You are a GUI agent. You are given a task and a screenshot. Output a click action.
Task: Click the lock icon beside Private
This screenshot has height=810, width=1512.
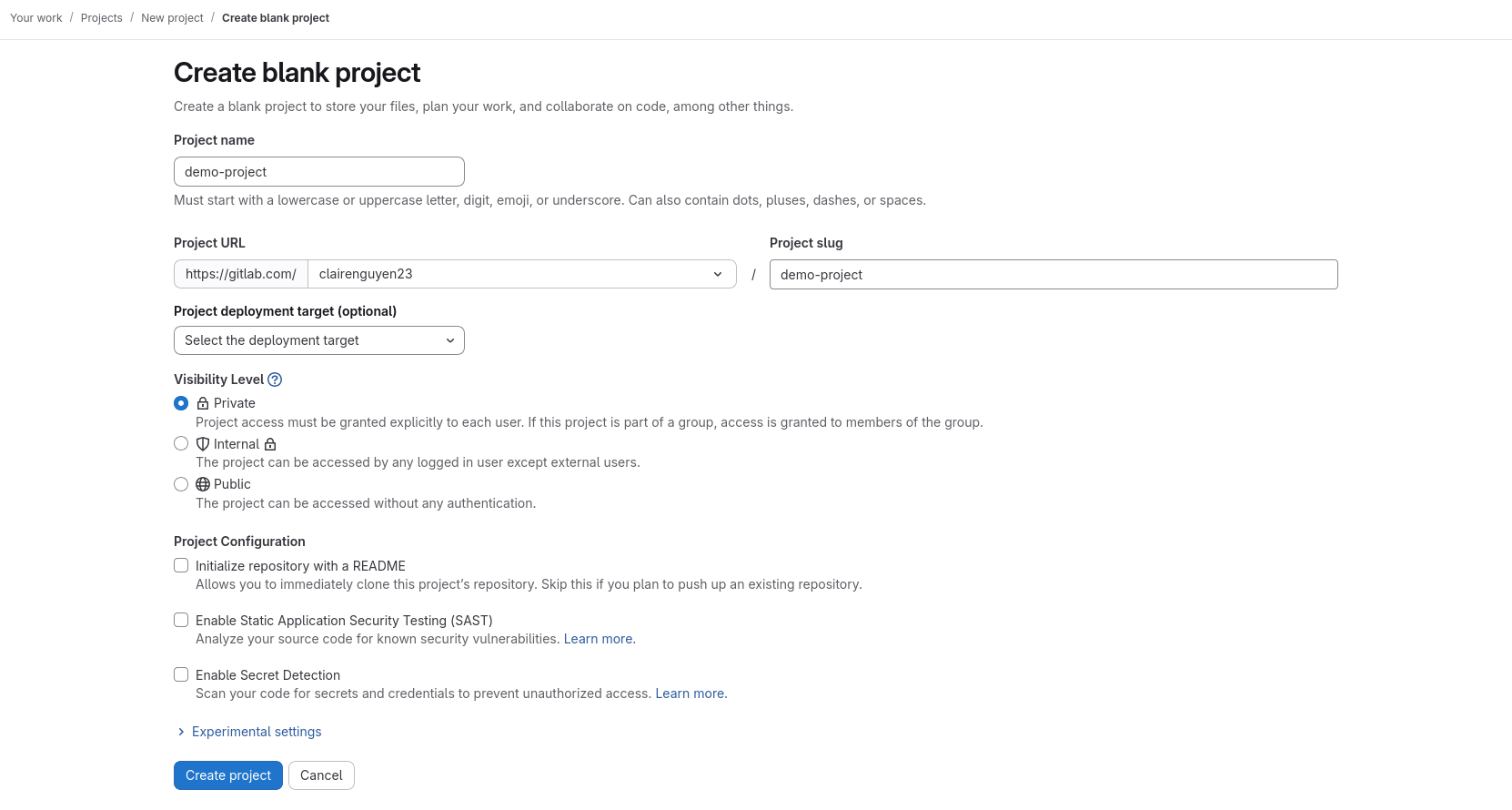(x=202, y=403)
